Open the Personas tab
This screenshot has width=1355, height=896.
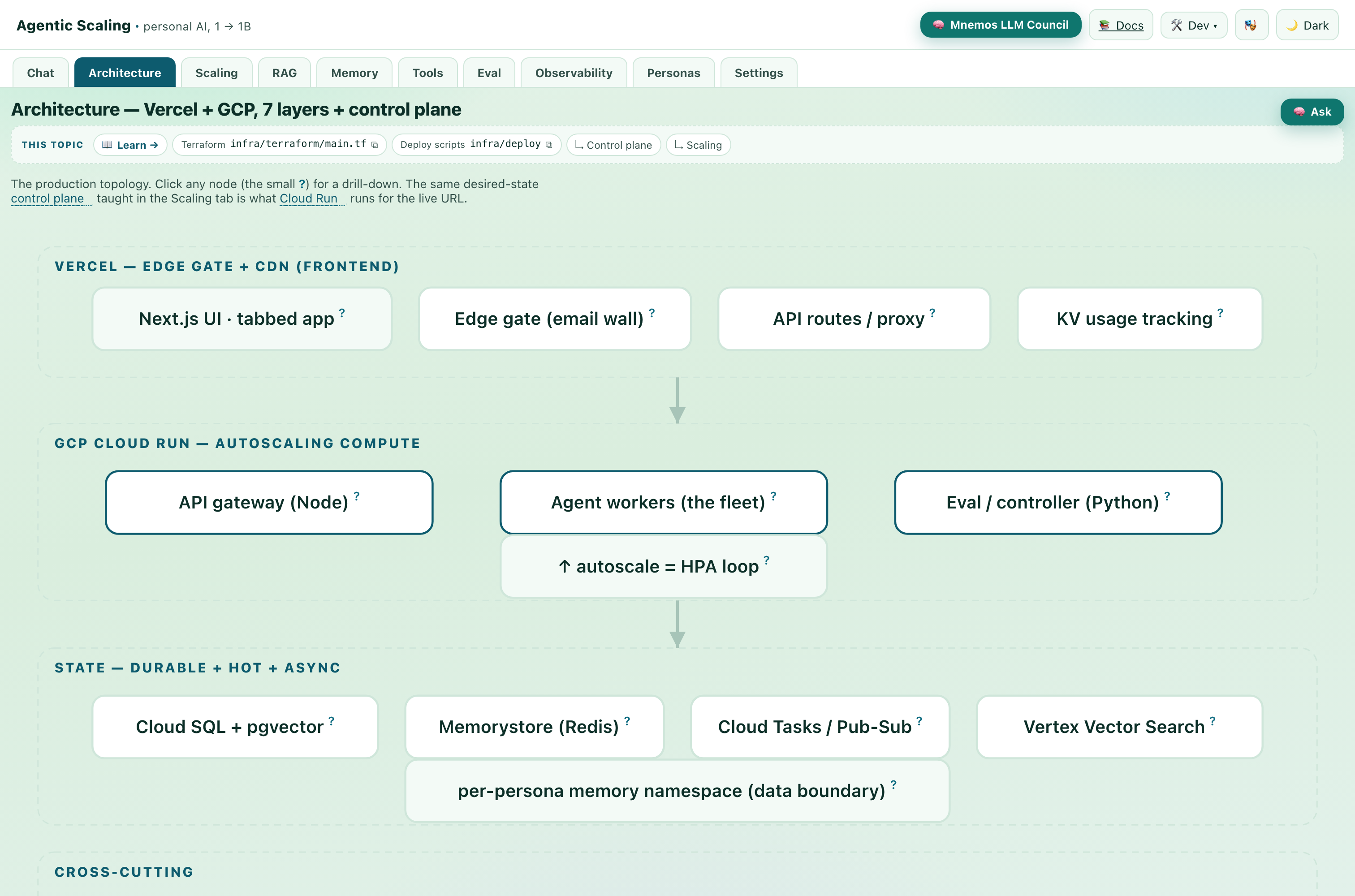point(674,73)
